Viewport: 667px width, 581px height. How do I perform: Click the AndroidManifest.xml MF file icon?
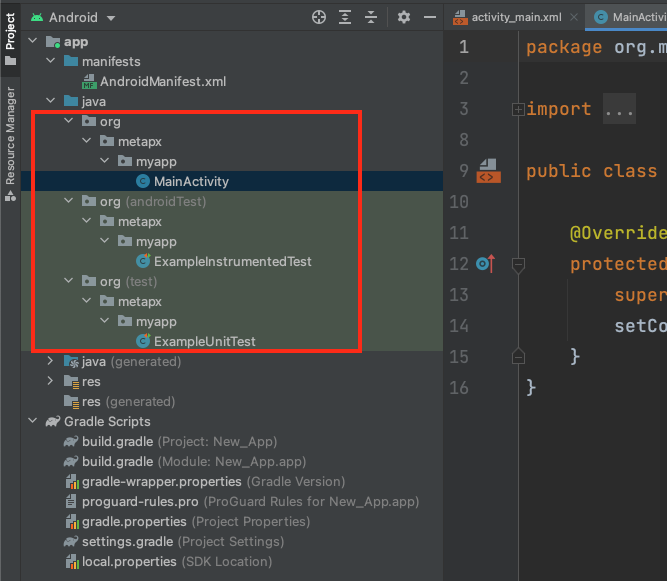tap(88, 81)
